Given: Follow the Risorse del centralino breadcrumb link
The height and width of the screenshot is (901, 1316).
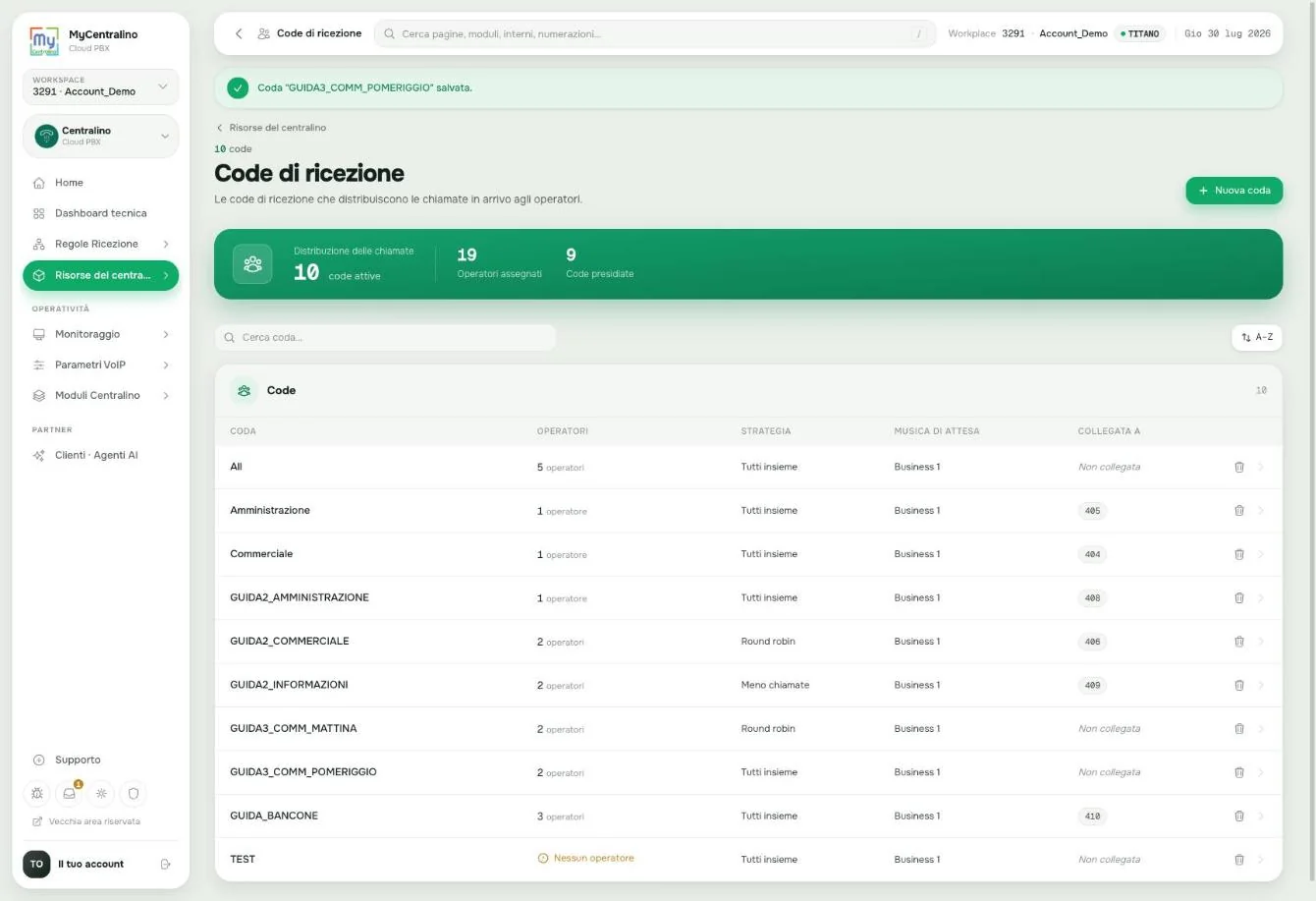Looking at the screenshot, I should (271, 128).
